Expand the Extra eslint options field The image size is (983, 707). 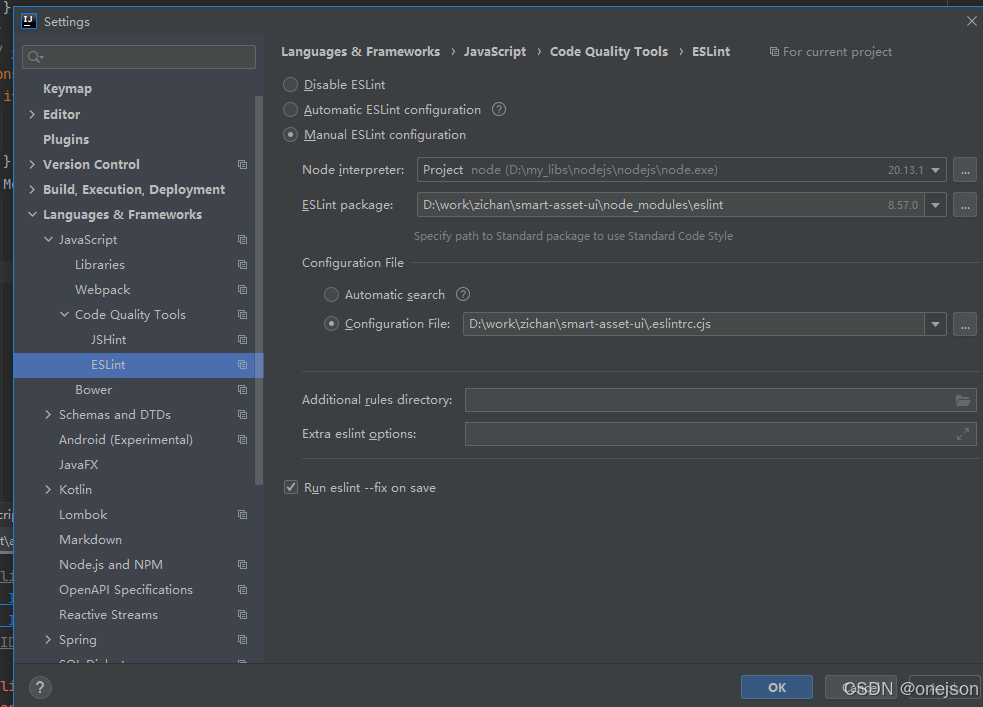click(963, 434)
